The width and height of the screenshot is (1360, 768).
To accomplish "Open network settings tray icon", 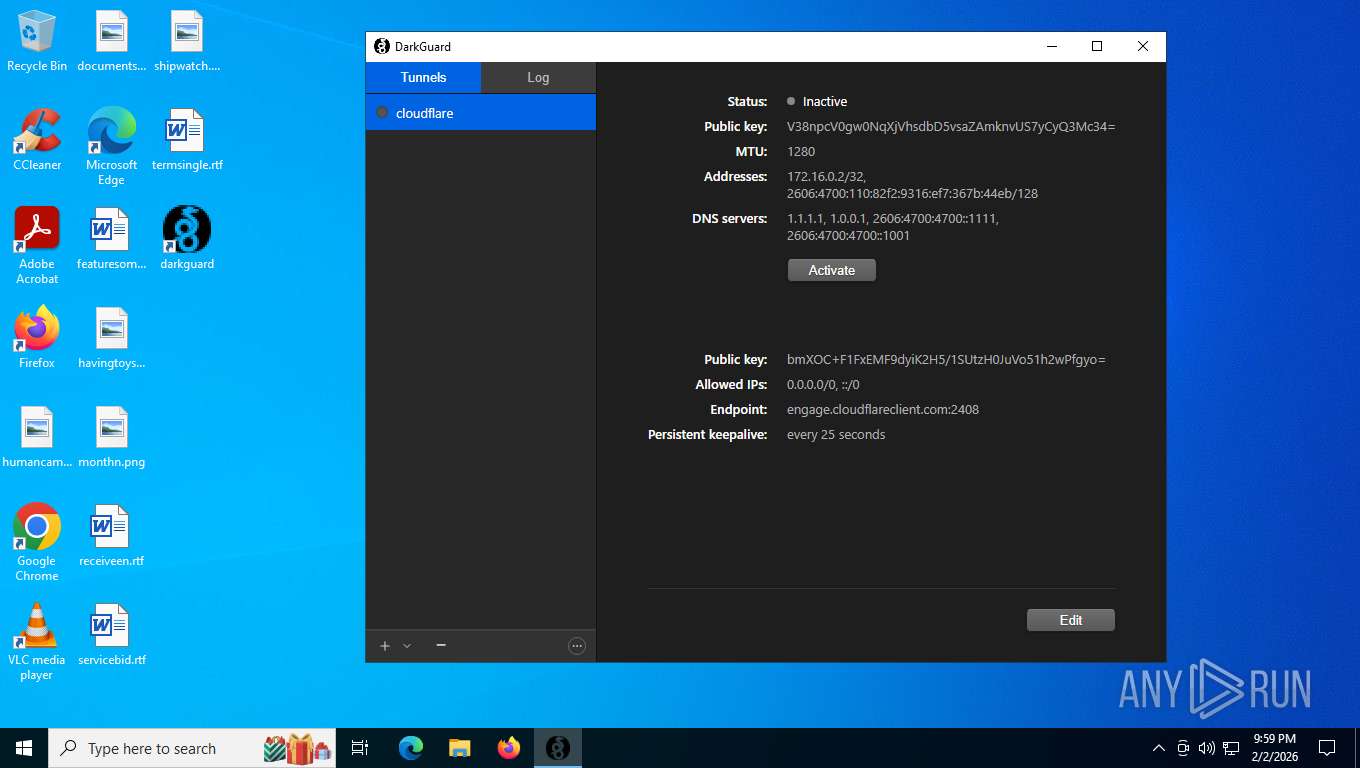I will point(1231,748).
